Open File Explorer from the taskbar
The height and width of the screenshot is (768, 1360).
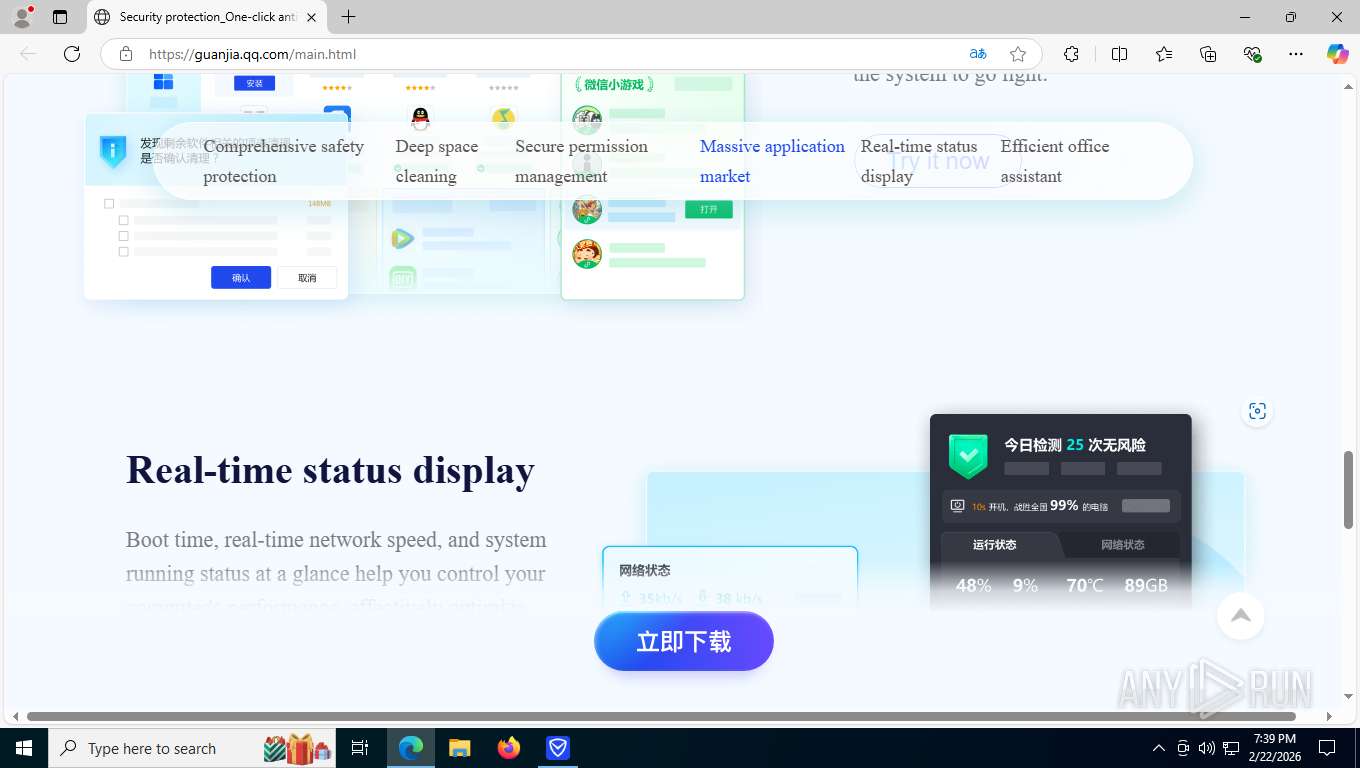click(459, 747)
